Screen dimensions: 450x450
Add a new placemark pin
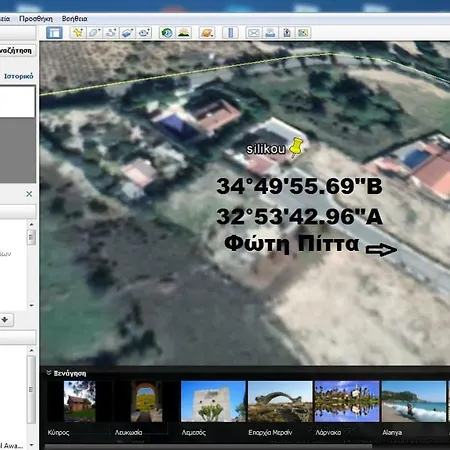(78, 33)
